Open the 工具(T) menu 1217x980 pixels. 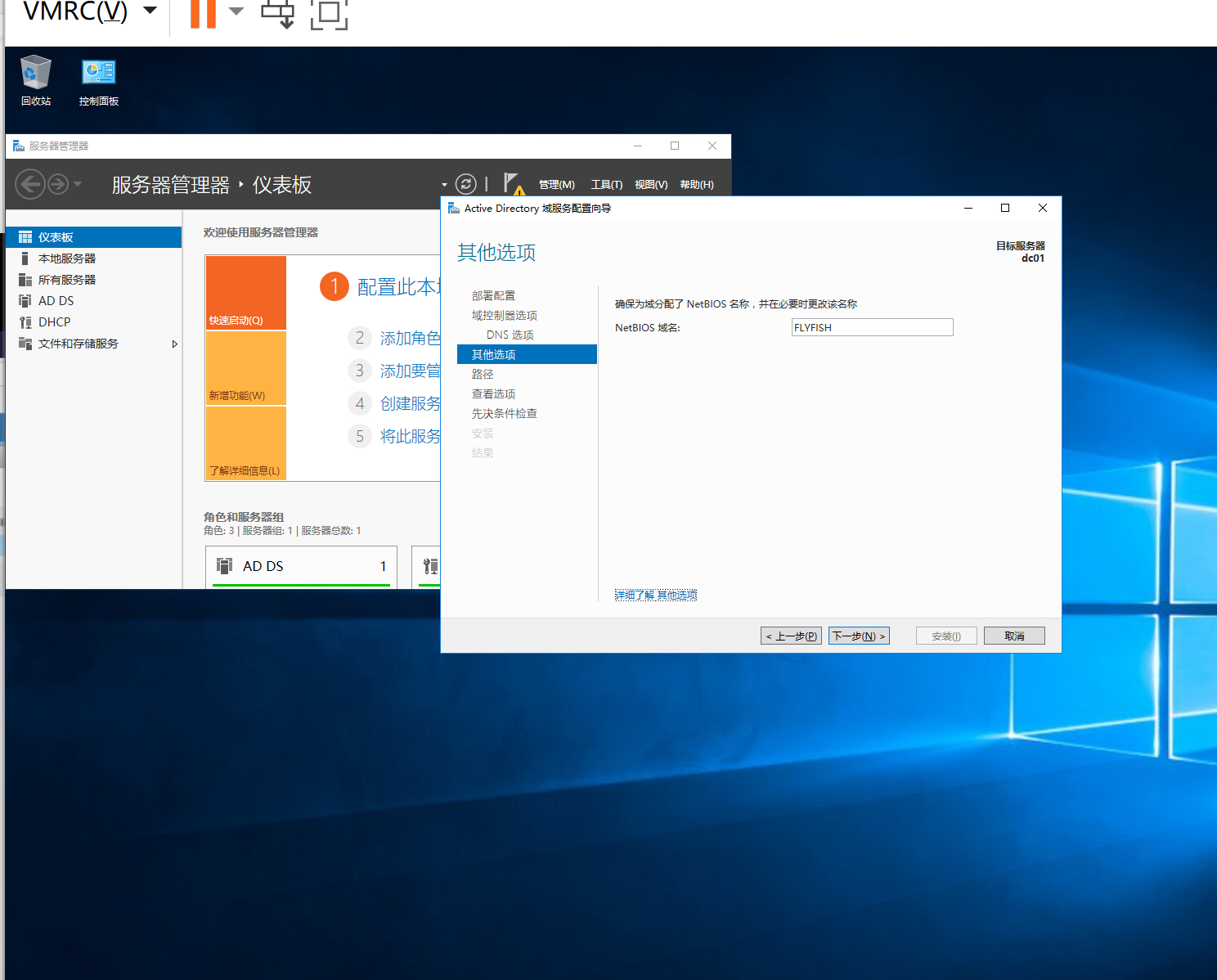tap(607, 185)
